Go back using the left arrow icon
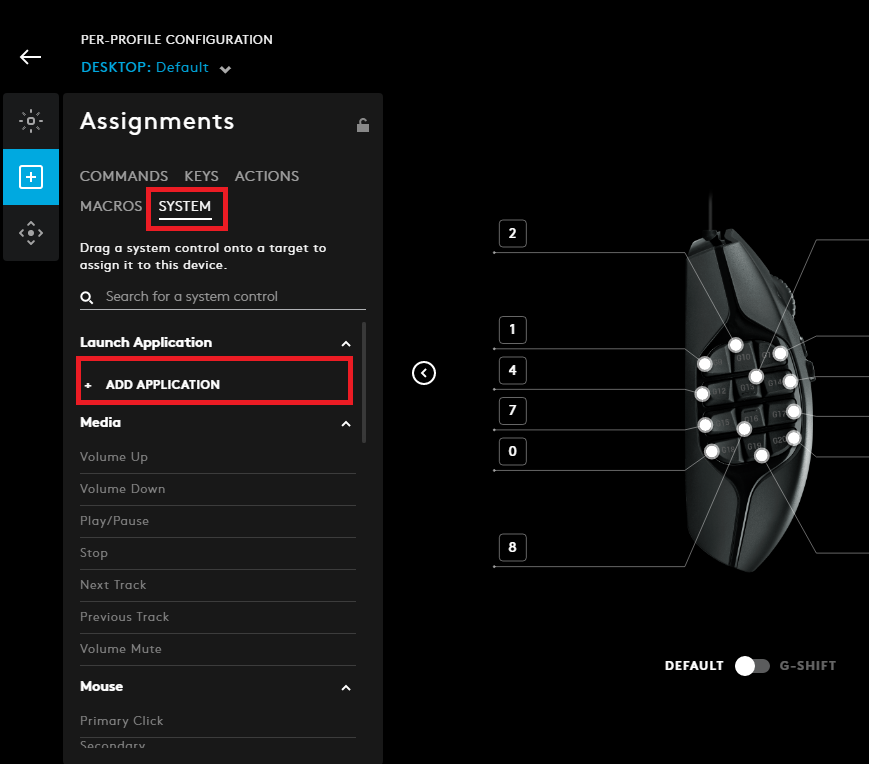 point(30,57)
